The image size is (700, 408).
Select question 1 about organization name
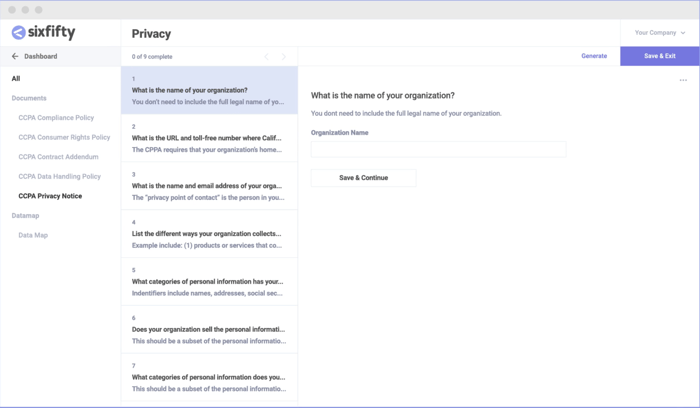click(x=209, y=90)
